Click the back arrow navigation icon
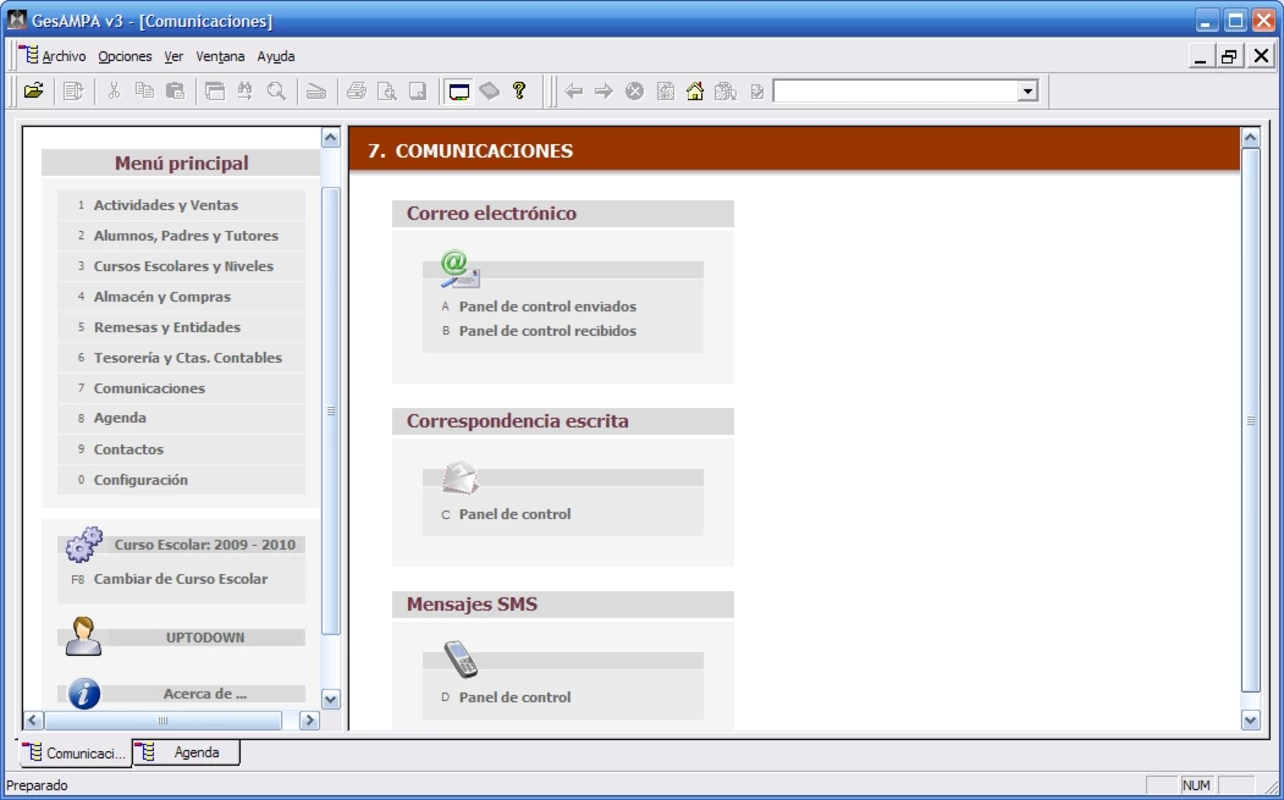The image size is (1284, 800). click(x=574, y=91)
